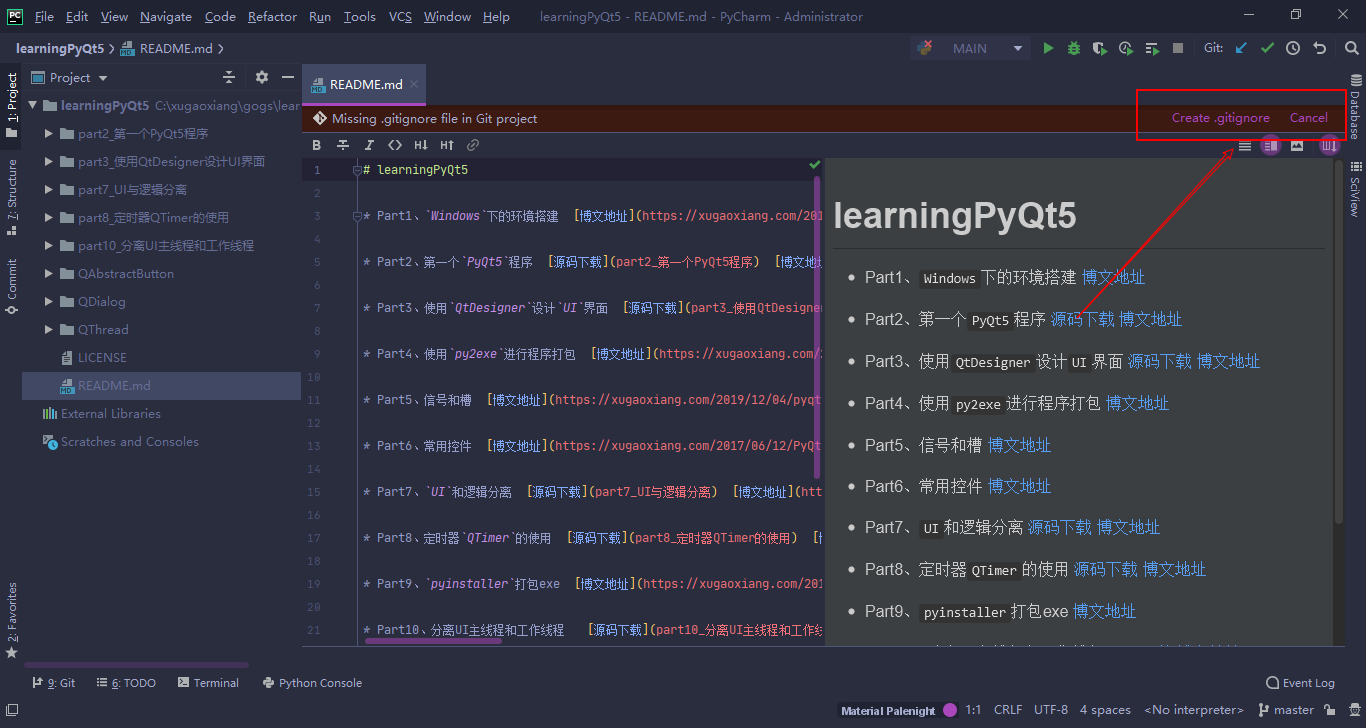Viewport: 1366px width, 728px height.
Task: Open the Terminal tool window tab
Action: coord(209,683)
